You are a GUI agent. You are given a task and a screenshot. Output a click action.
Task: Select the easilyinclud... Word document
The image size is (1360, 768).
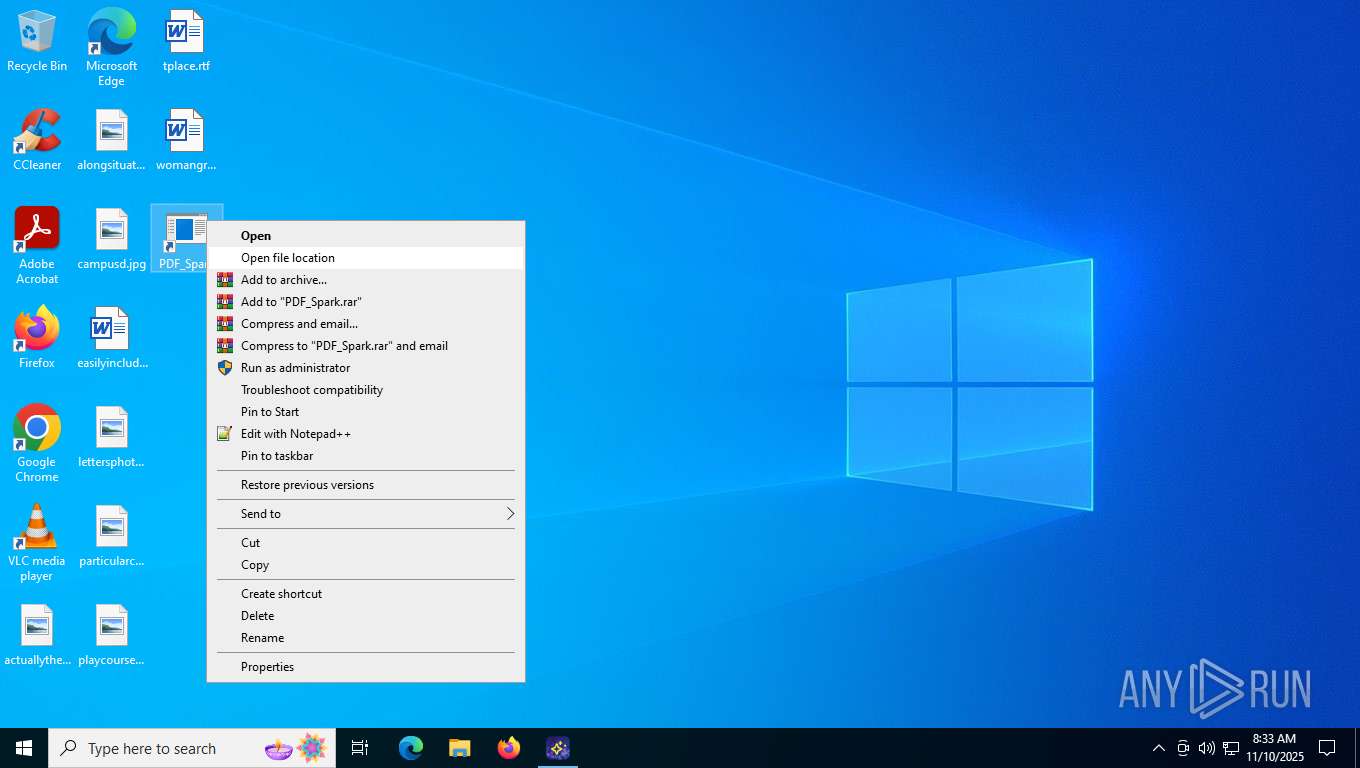point(111,338)
